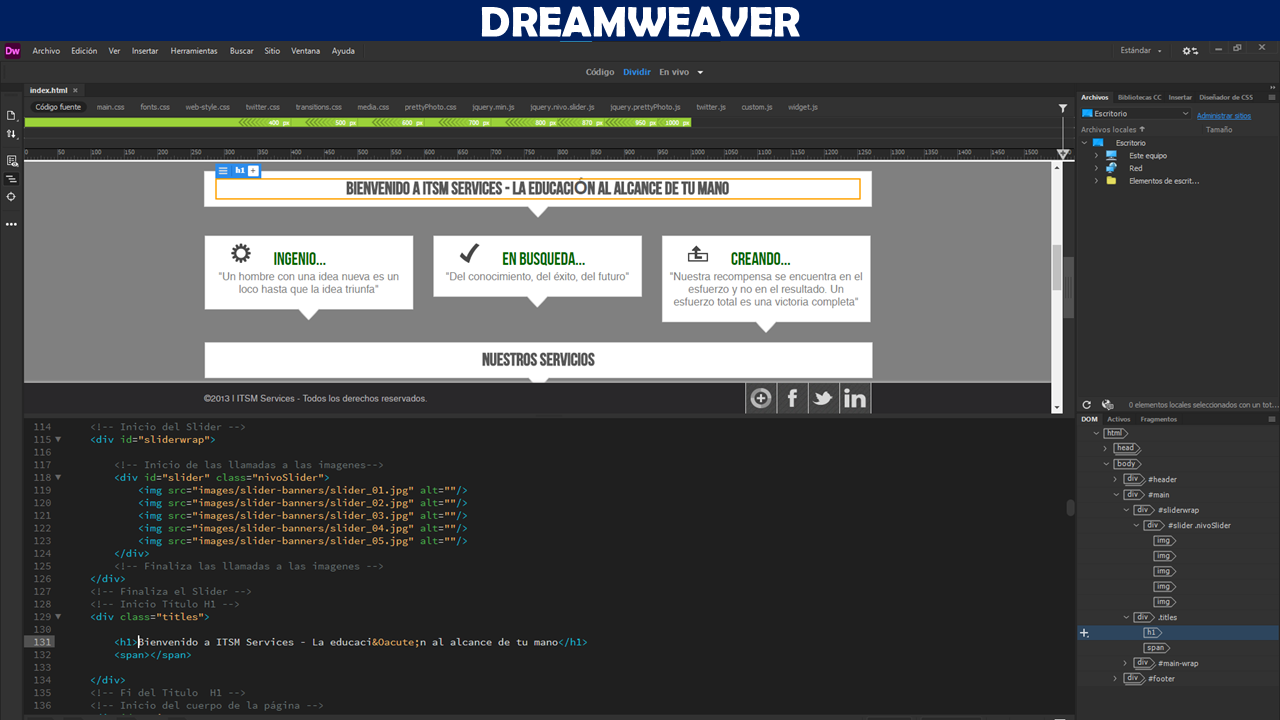Click the Live View options icon
Screen dimensions: 1280x720
click(x=11, y=161)
